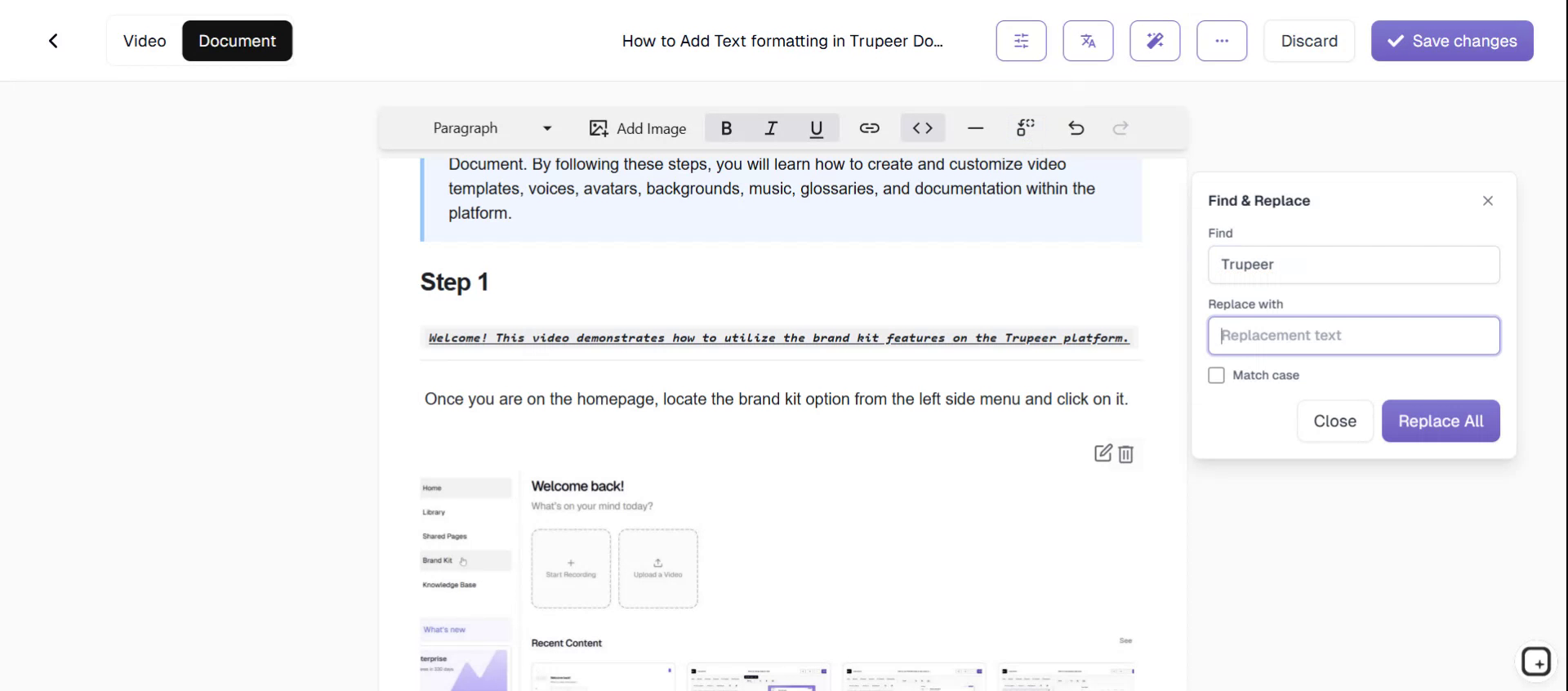Enable the Match case checkbox
This screenshot has height=691, width=1568.
pyautogui.click(x=1217, y=375)
